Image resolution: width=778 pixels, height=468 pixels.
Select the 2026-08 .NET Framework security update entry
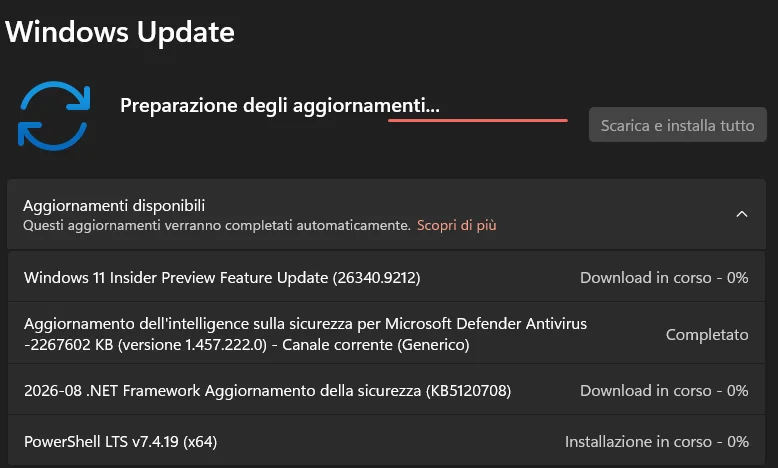(387, 391)
